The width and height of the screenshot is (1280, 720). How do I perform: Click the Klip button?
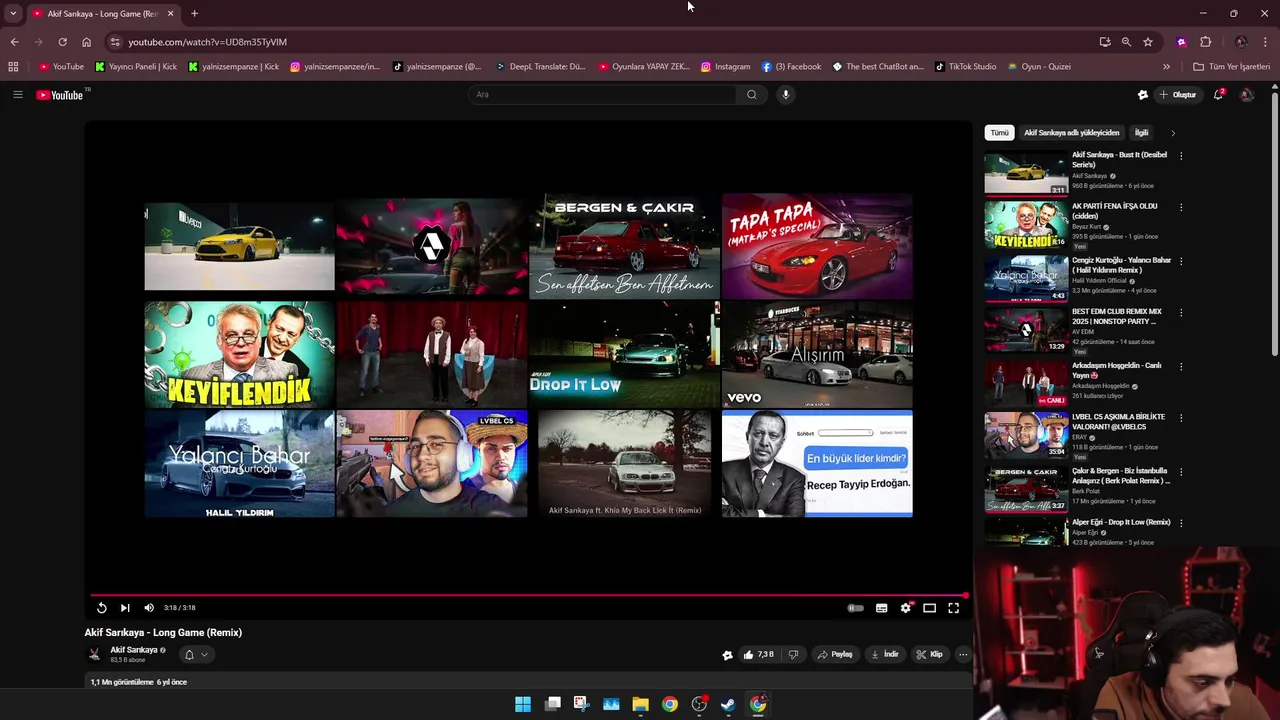click(x=929, y=655)
